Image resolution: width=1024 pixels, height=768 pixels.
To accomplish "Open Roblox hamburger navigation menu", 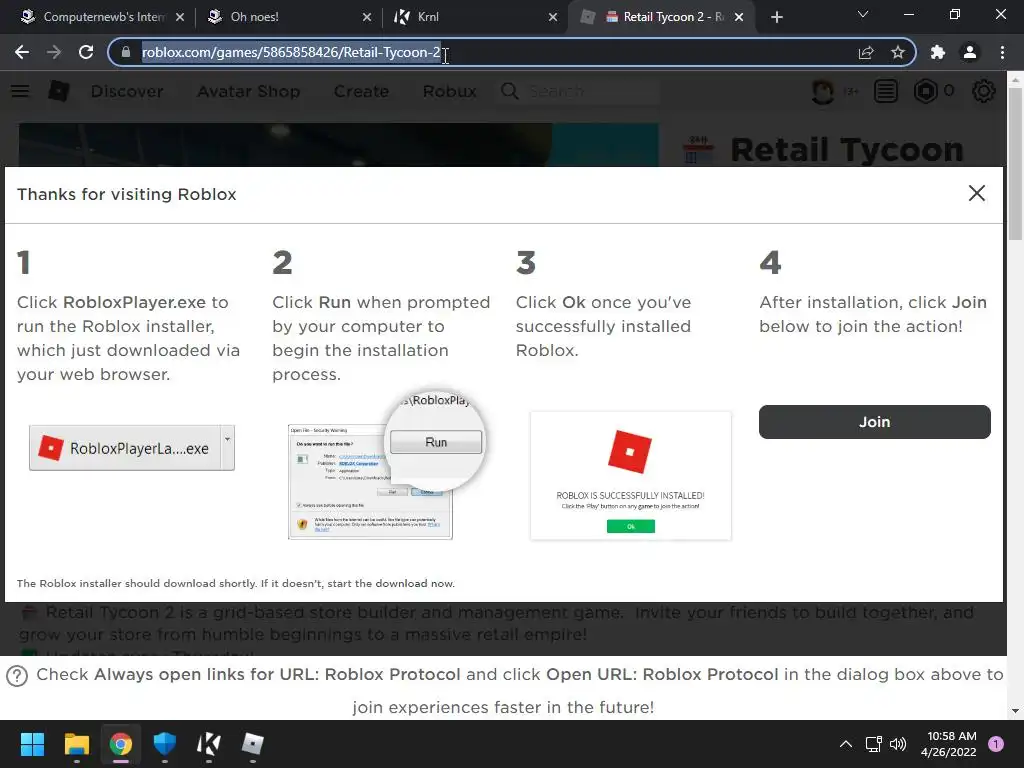I will (20, 91).
